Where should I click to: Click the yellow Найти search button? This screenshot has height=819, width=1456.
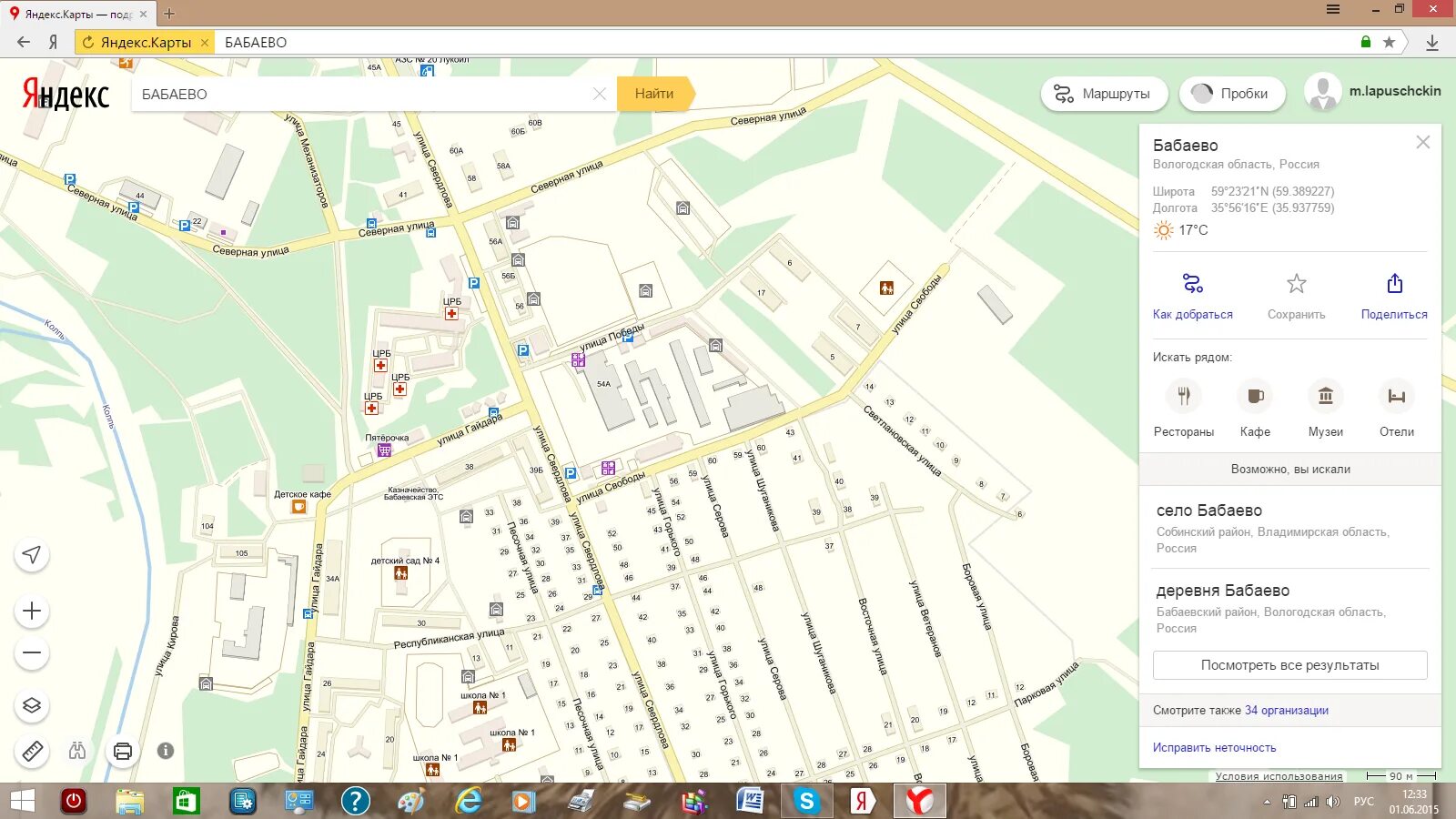(x=655, y=94)
